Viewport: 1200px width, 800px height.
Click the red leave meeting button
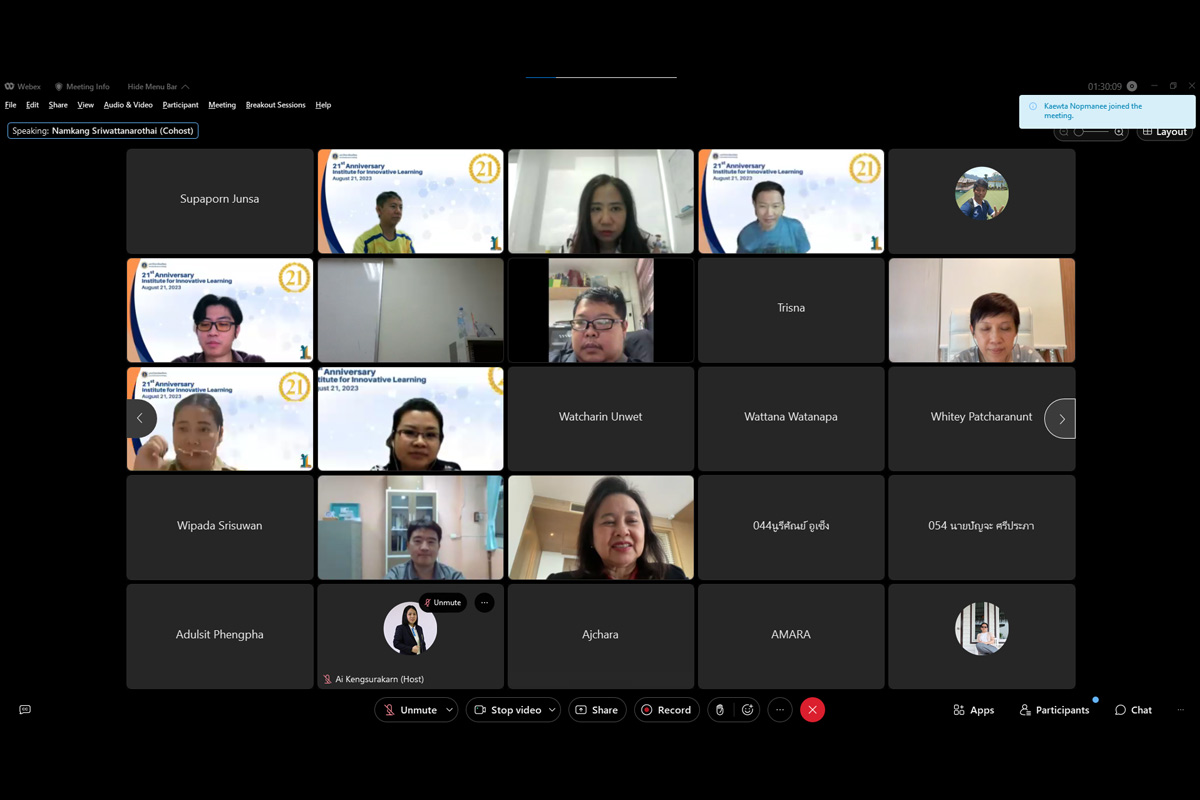click(x=812, y=710)
